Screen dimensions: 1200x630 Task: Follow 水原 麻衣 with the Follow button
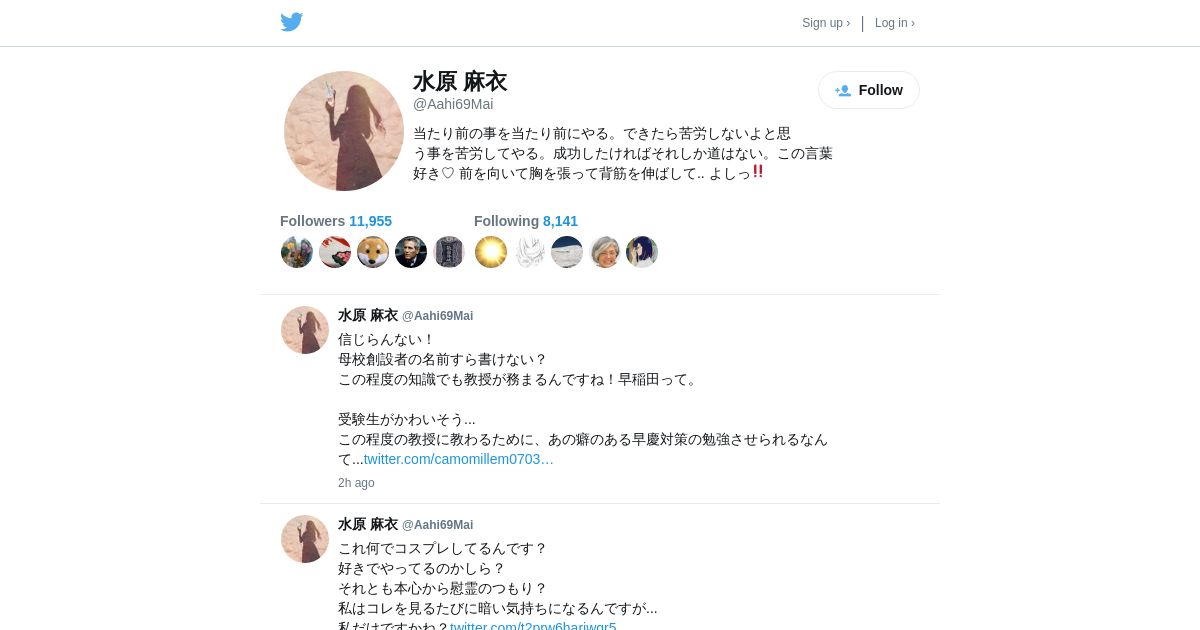[x=869, y=90]
